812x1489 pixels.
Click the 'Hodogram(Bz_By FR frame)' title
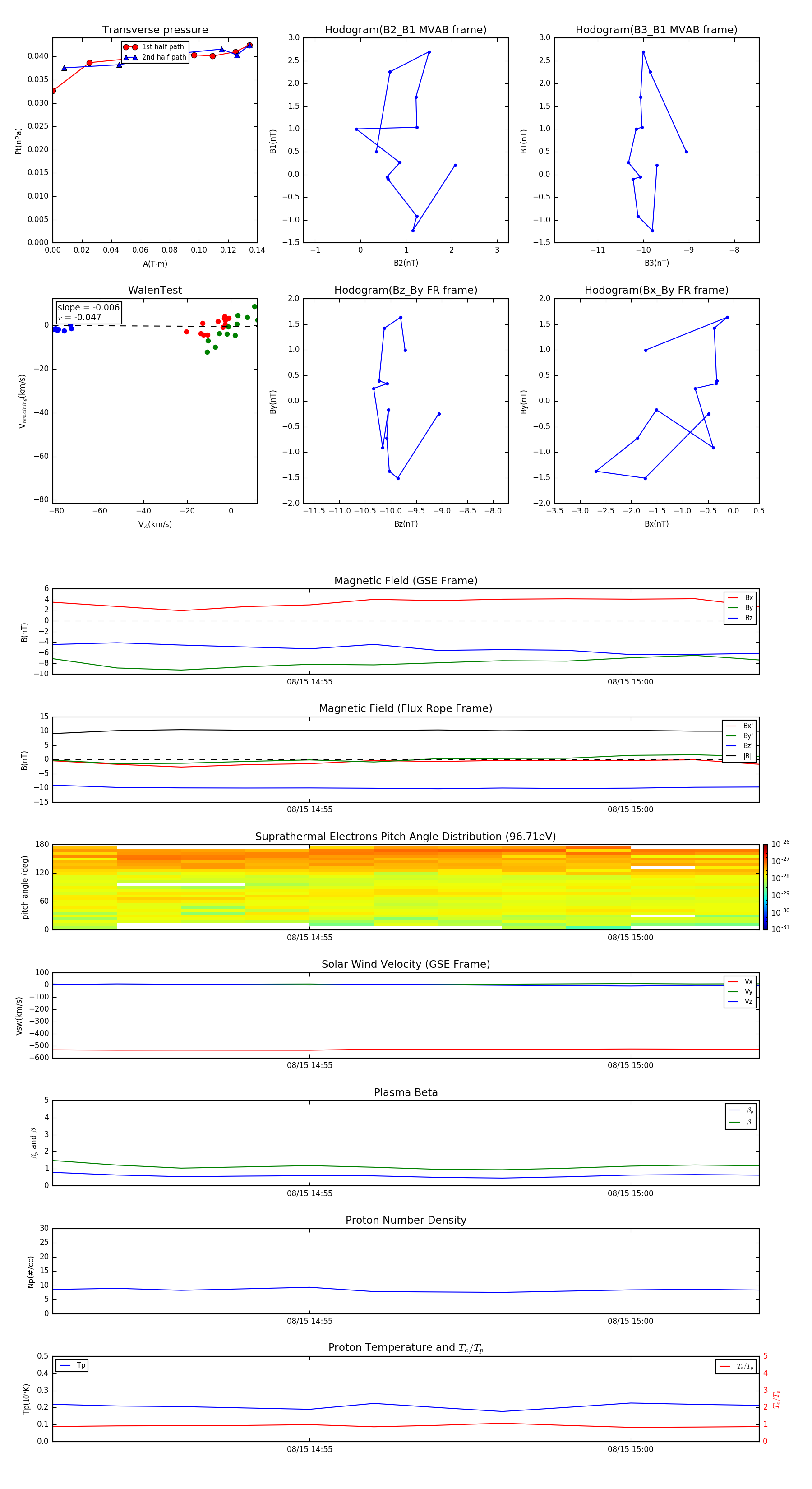click(x=406, y=290)
